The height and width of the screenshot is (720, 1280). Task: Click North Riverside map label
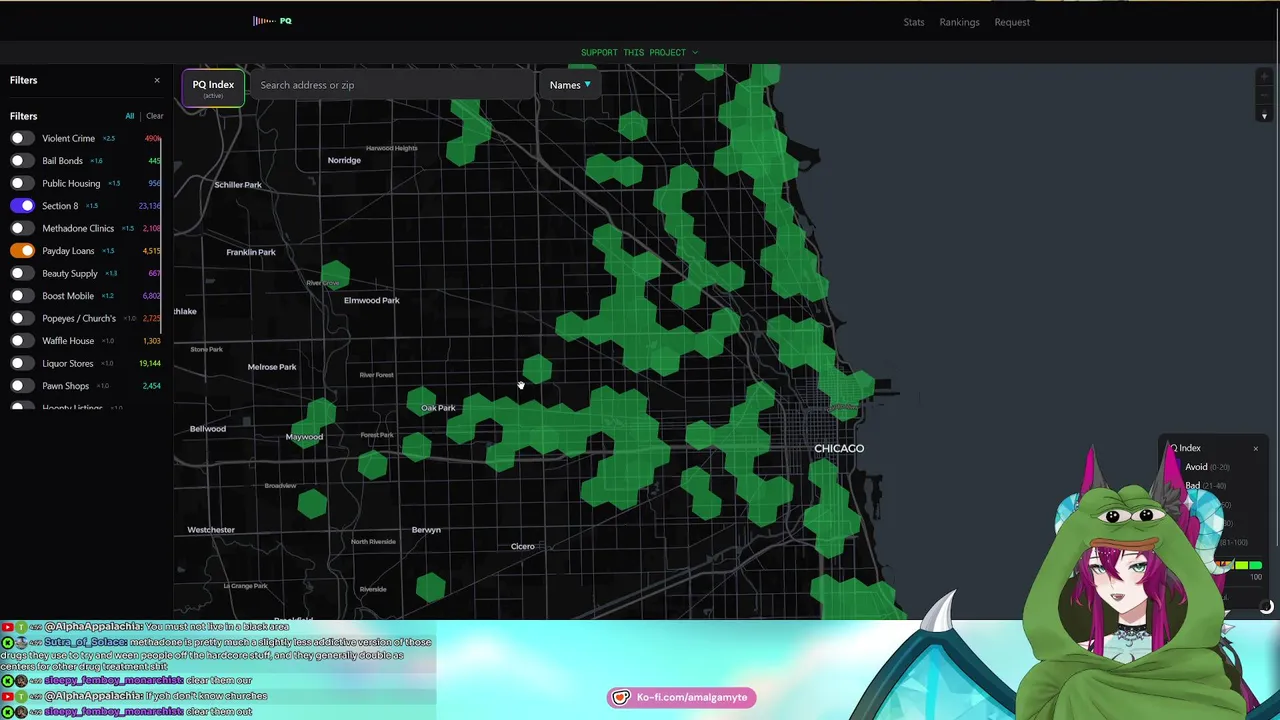coord(373,542)
